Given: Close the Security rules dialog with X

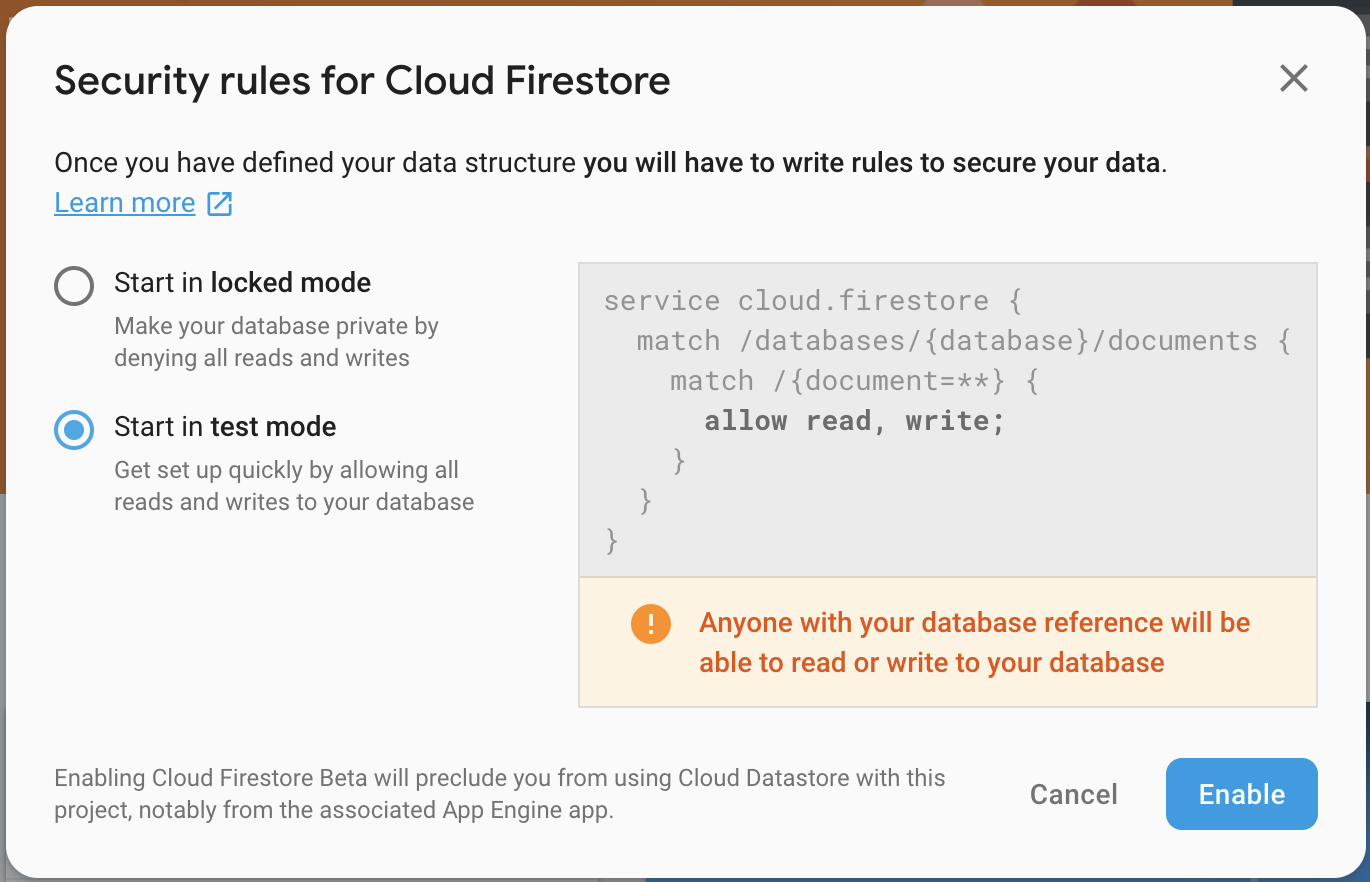Looking at the screenshot, I should point(1294,78).
